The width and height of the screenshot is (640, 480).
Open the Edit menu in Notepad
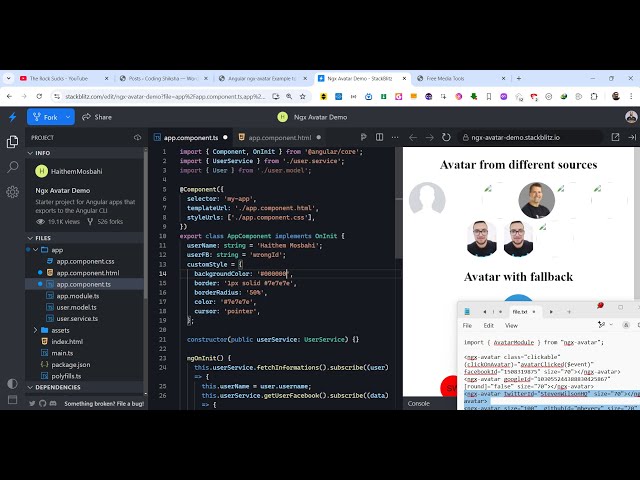pyautogui.click(x=488, y=325)
